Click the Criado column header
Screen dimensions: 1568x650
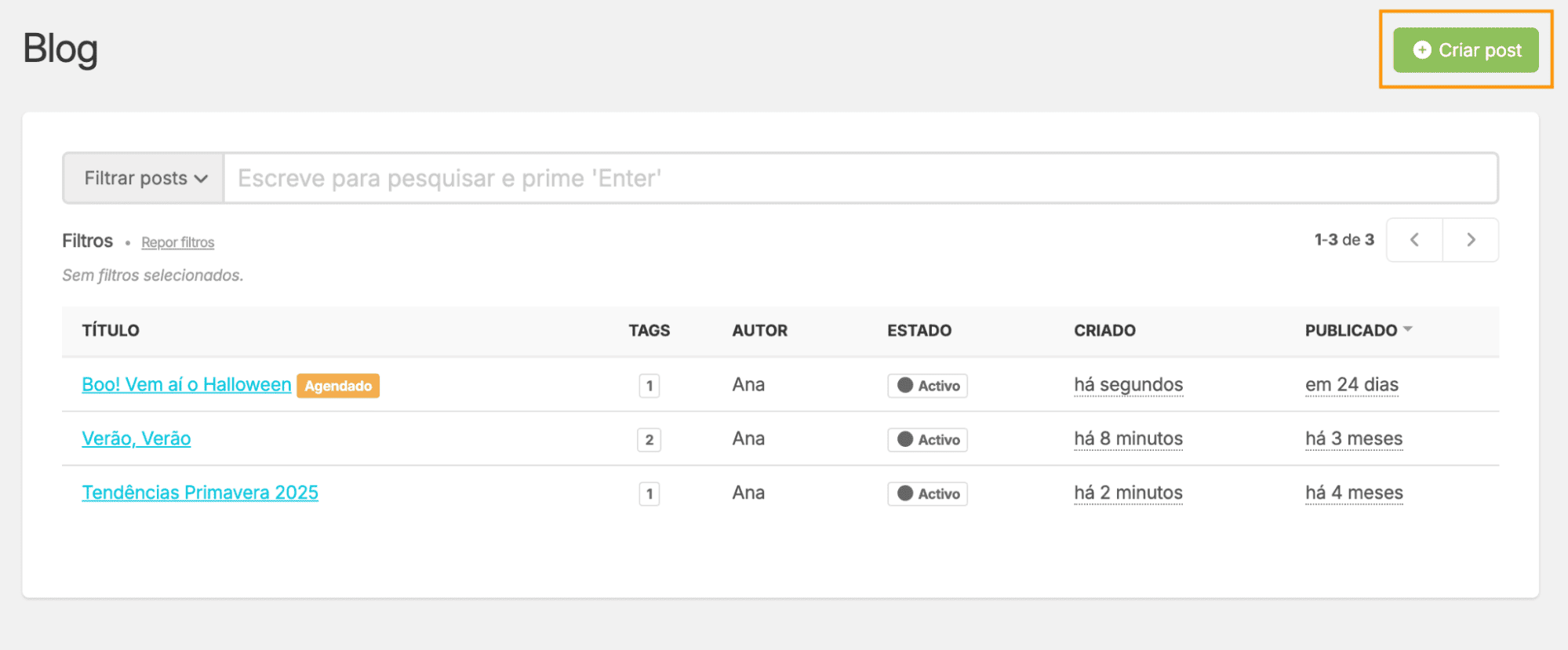coord(1104,331)
